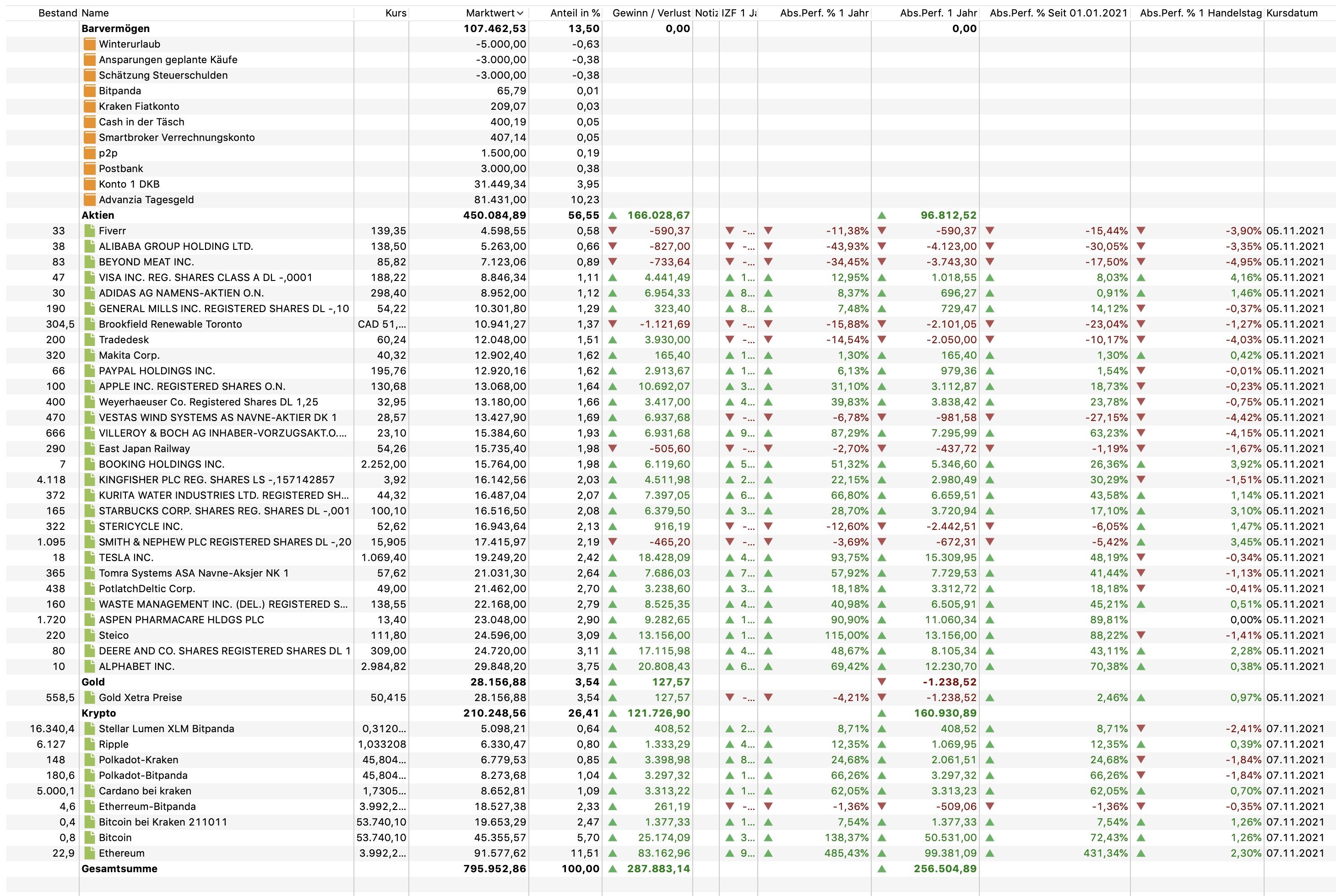Sort by the Name column header
The height and width of the screenshot is (896, 1336).
coord(96,13)
